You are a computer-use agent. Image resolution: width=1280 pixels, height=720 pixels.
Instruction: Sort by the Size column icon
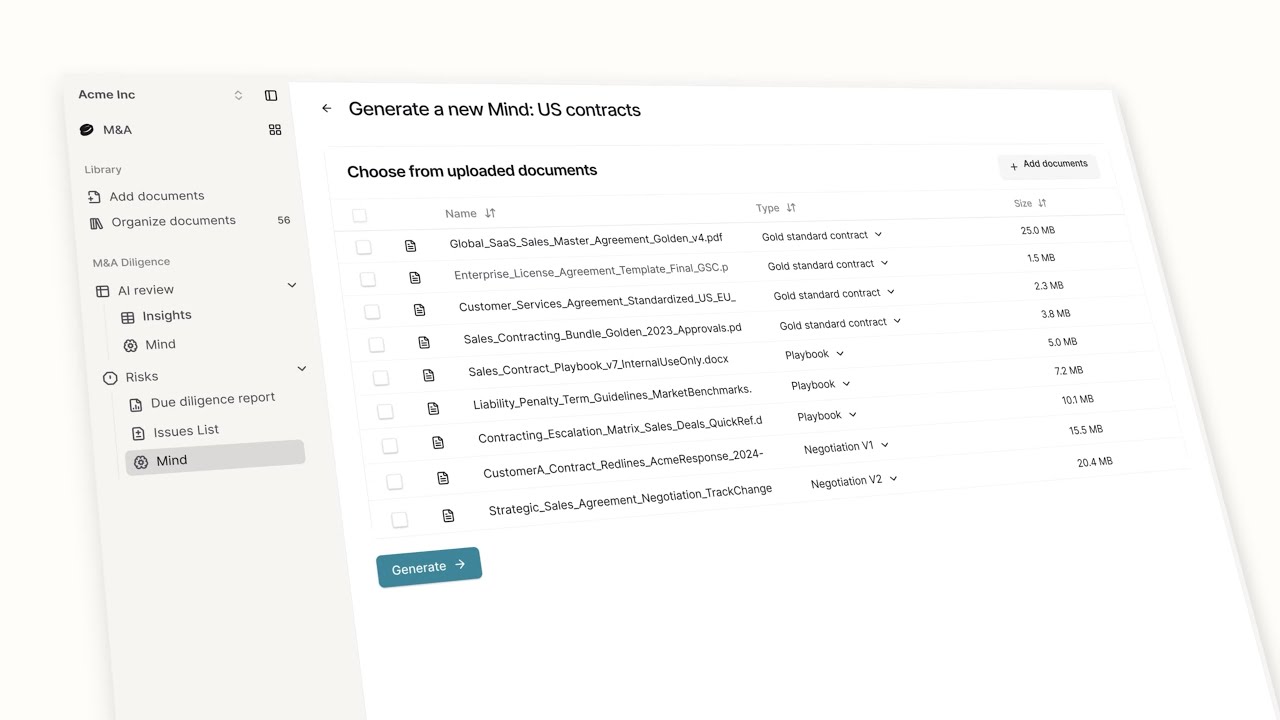point(1042,203)
